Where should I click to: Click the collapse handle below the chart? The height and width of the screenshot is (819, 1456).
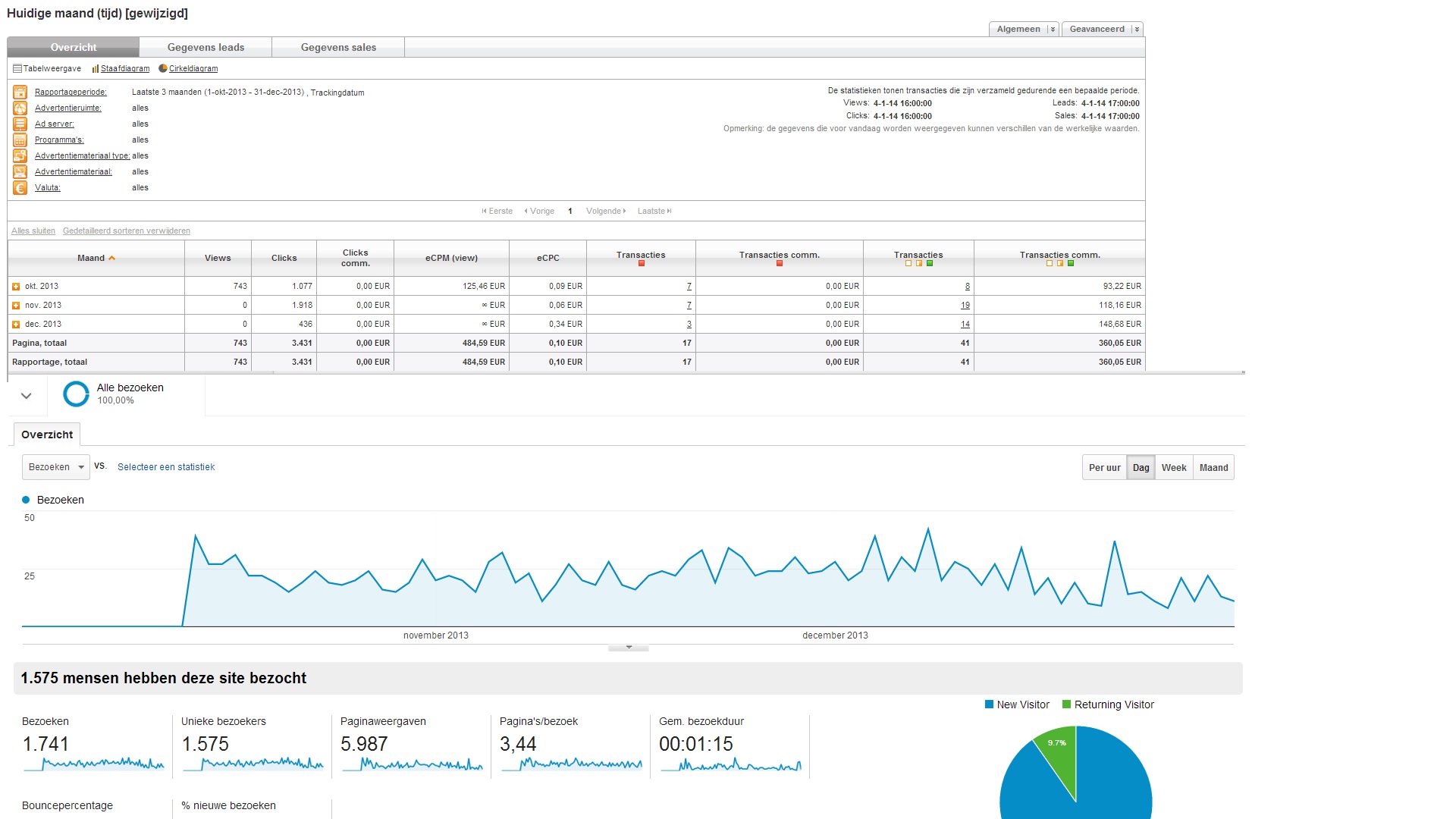point(629,648)
